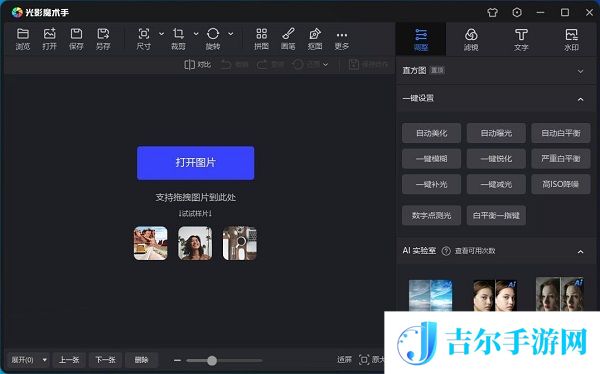Image resolution: width=600 pixels, height=374 pixels.
Task: Expand the 还原 restore dropdown arrow
Action: (x=326, y=65)
